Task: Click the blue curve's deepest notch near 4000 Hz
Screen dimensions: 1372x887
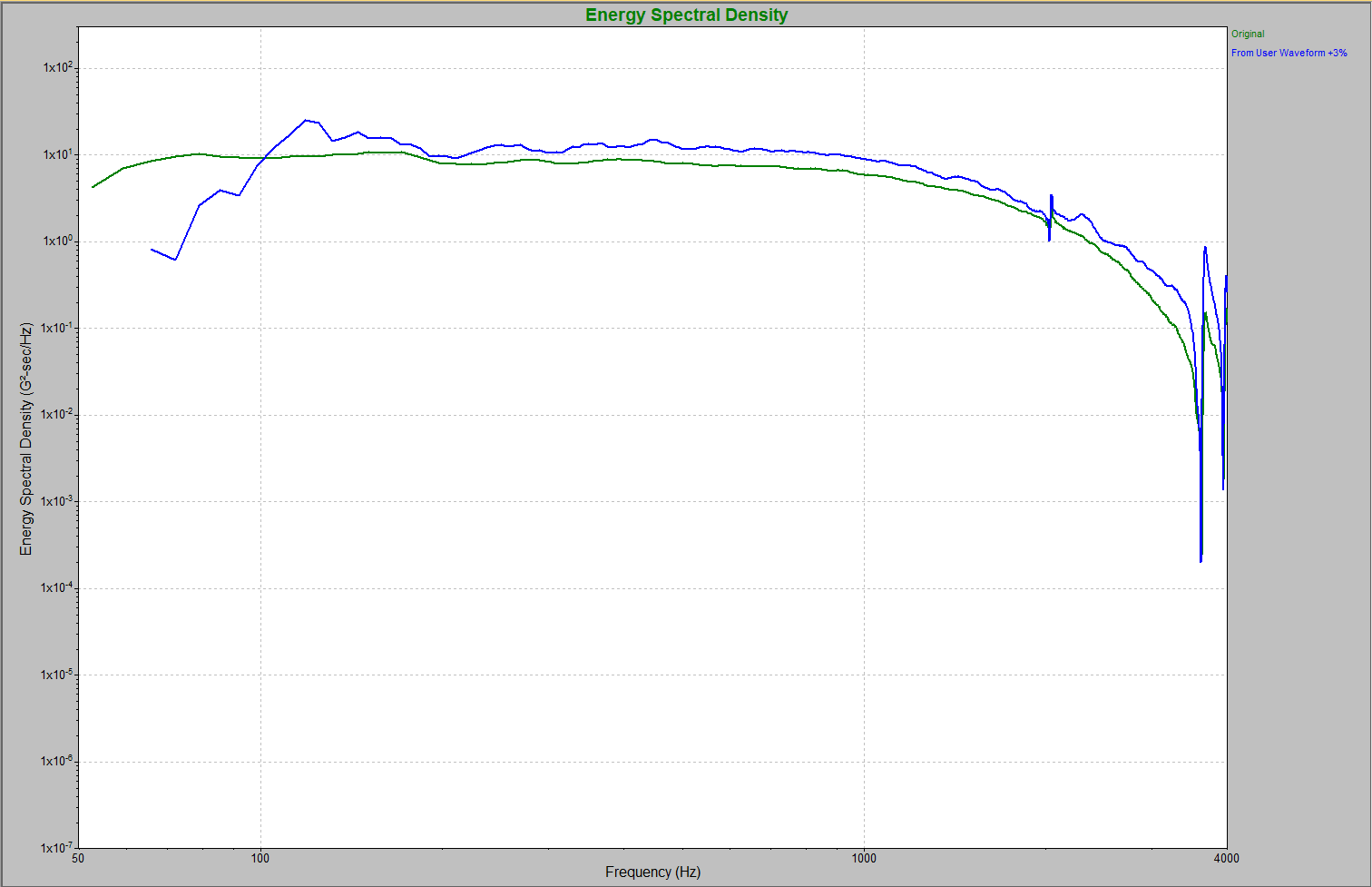Action: pos(1200,560)
